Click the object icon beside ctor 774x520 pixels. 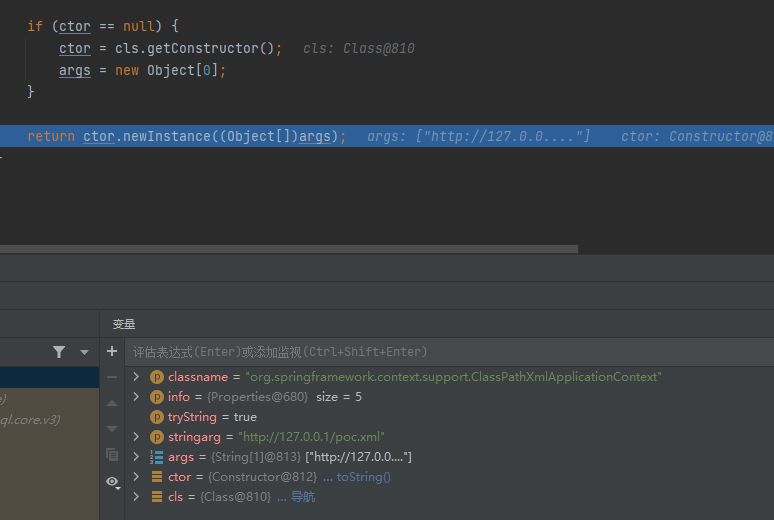tap(156, 477)
